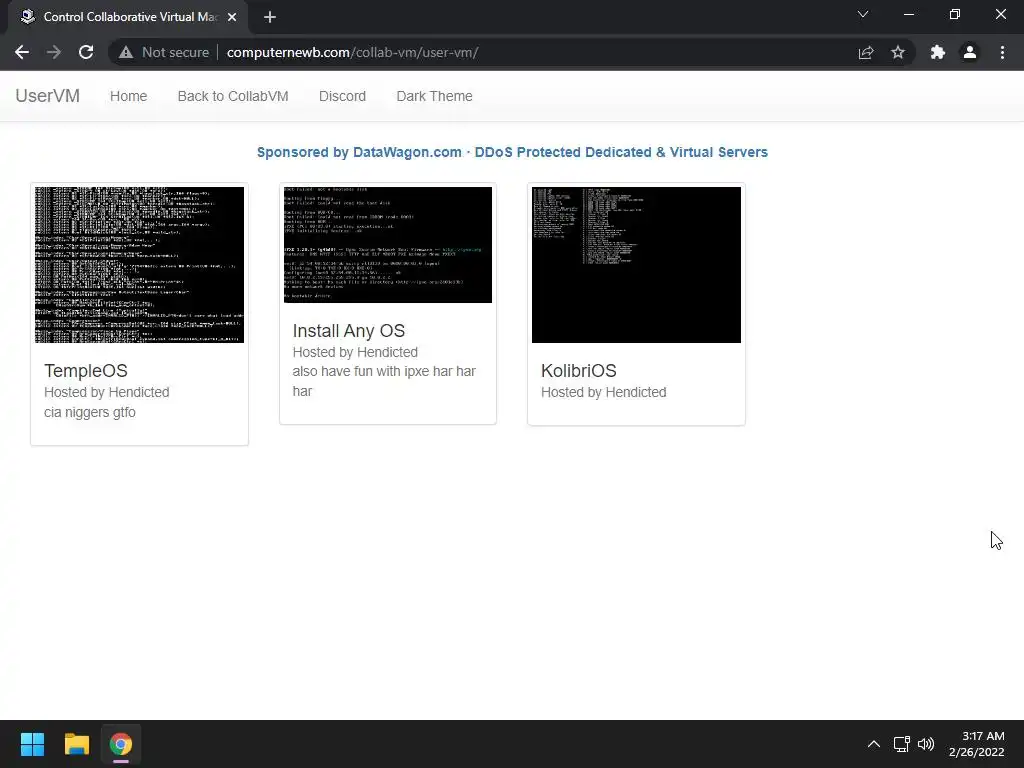The height and width of the screenshot is (768, 1024).
Task: Open File Explorer from the taskbar
Action: [x=76, y=744]
